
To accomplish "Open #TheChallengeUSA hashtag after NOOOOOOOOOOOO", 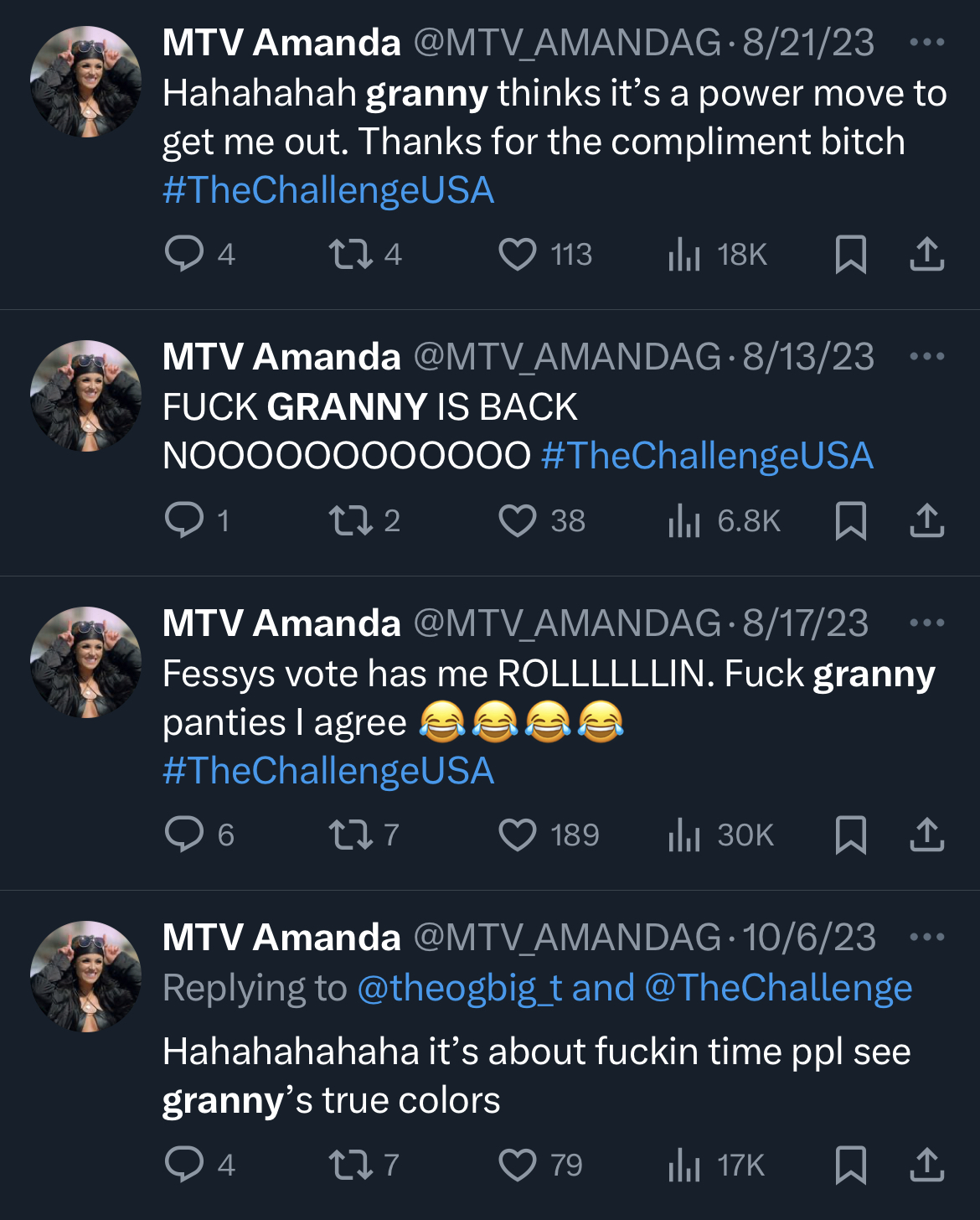I will coord(707,456).
